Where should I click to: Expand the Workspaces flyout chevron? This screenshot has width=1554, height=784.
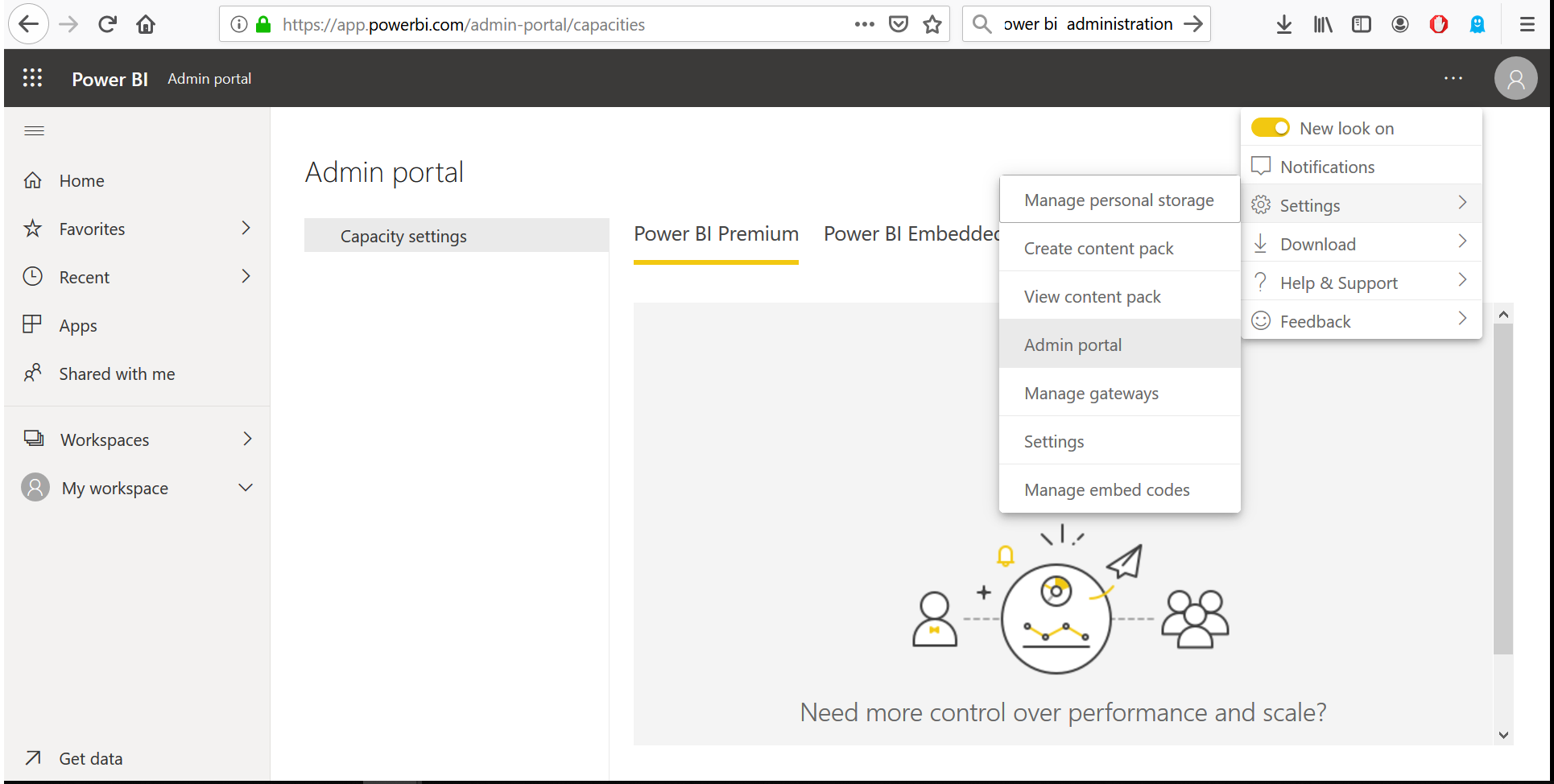coord(247,439)
